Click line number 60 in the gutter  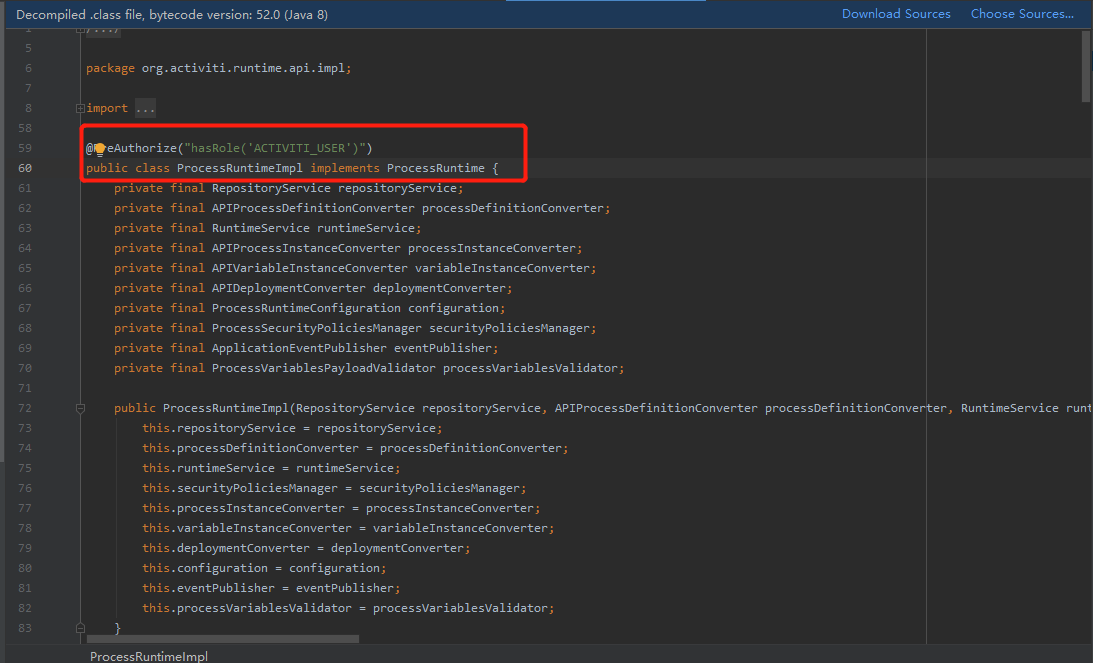point(27,167)
